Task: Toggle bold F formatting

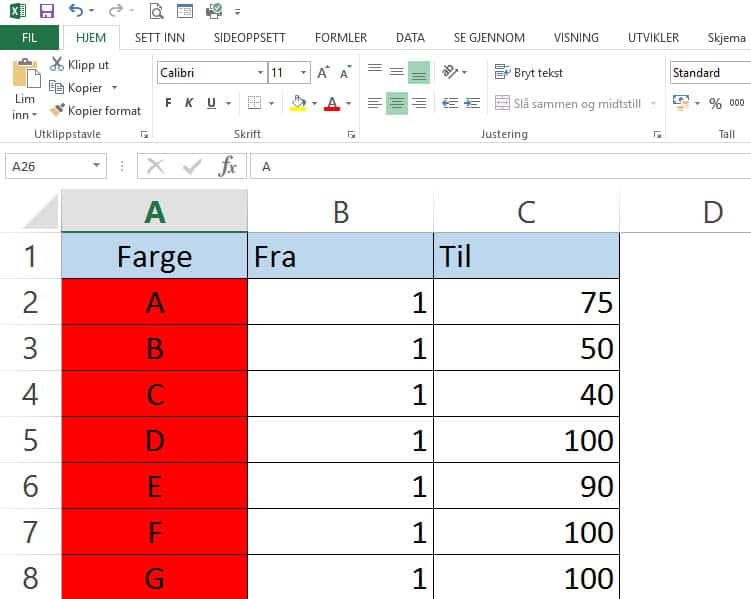Action: click(168, 102)
